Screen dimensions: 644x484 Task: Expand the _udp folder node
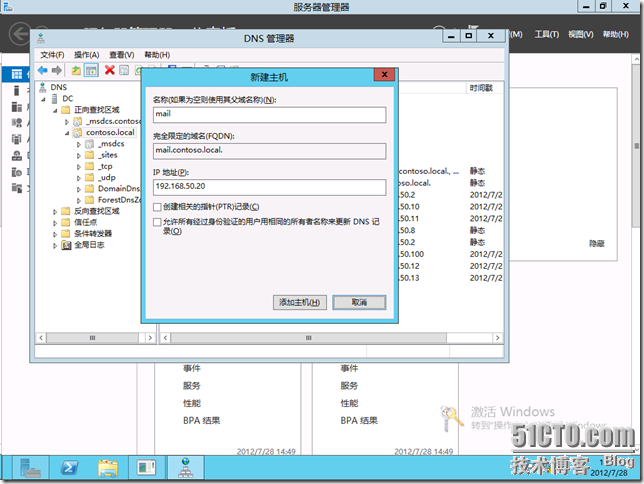pos(78,178)
